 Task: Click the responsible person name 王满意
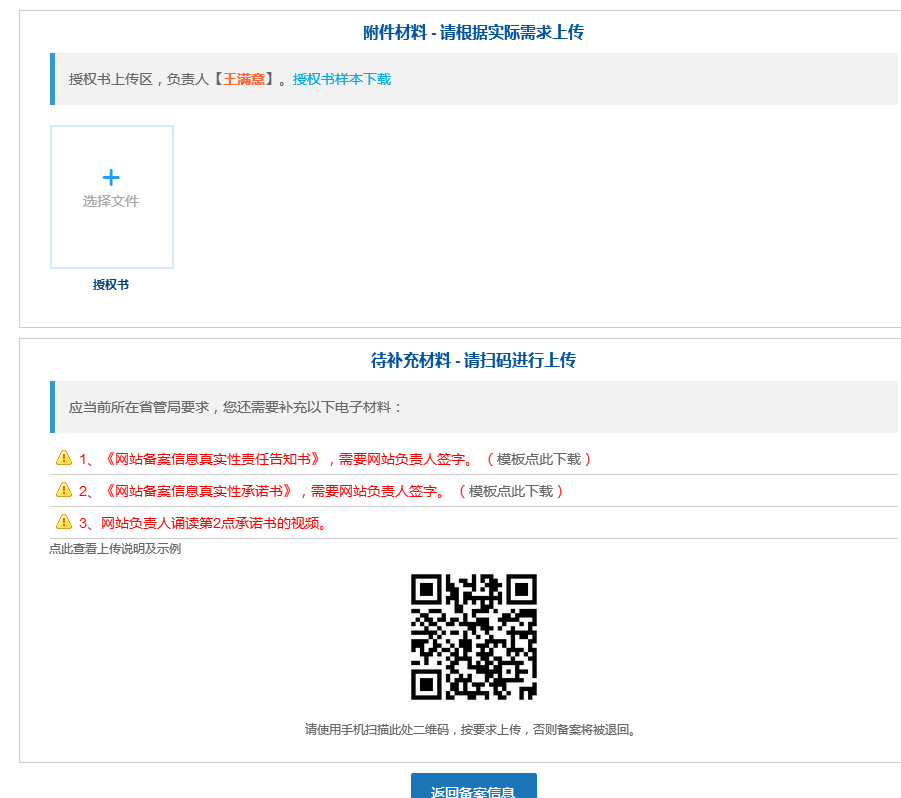(x=244, y=79)
